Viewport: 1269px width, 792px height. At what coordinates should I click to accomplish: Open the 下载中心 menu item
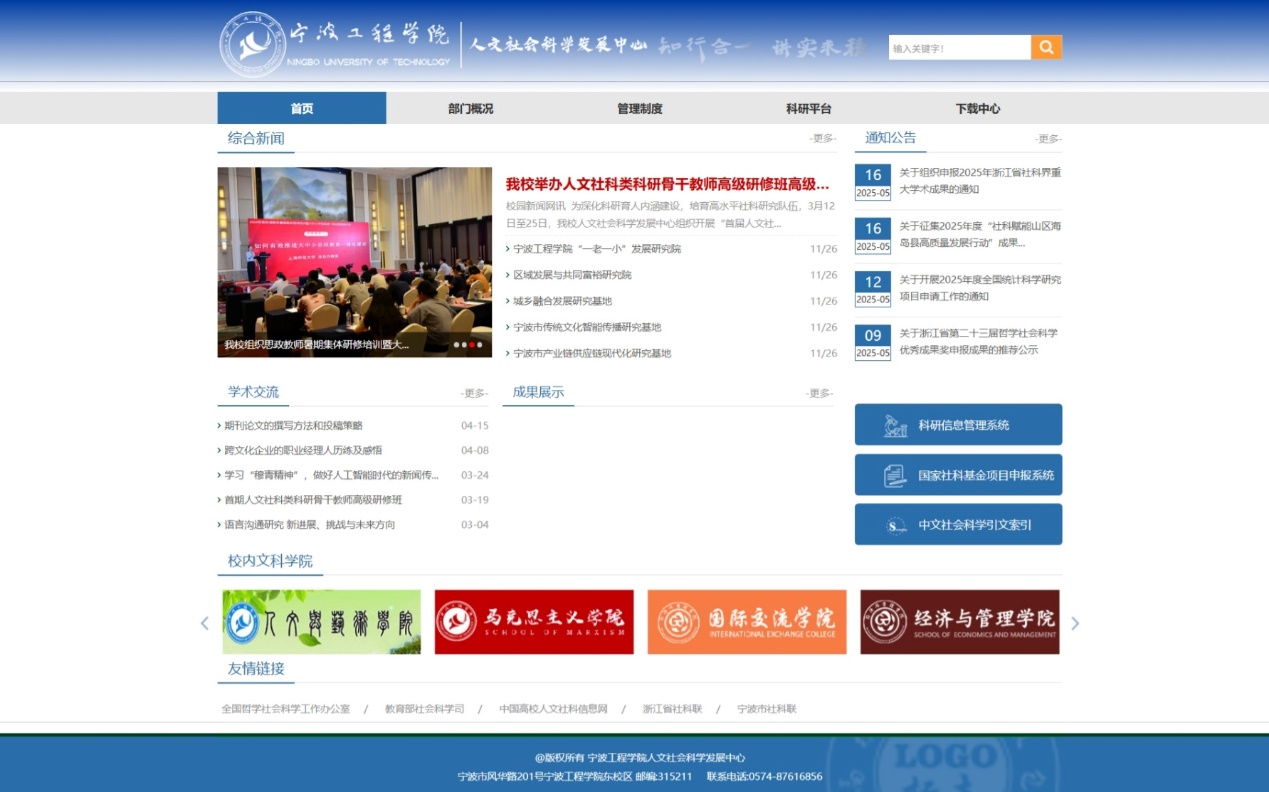977,108
